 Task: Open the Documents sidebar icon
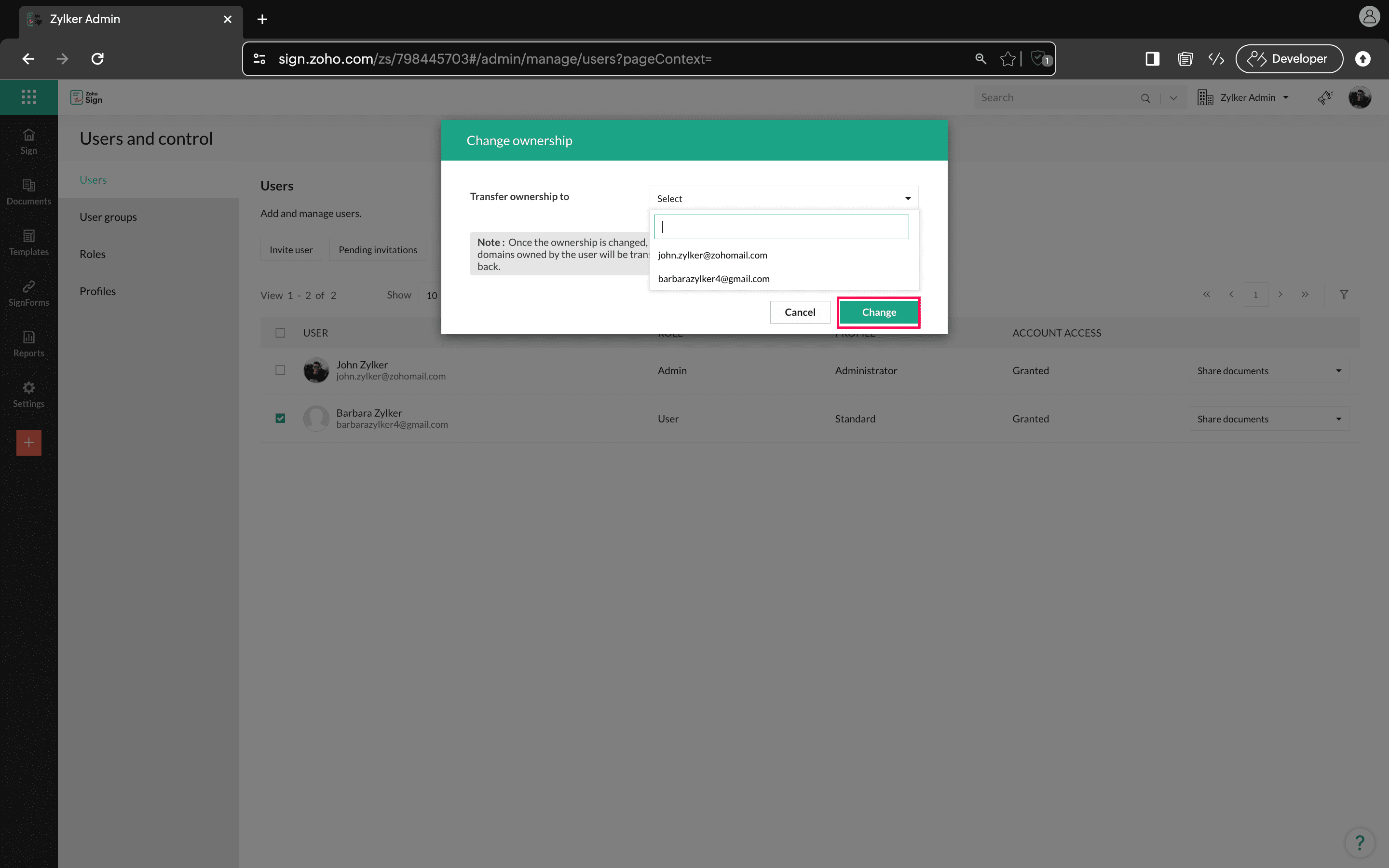pos(29,192)
